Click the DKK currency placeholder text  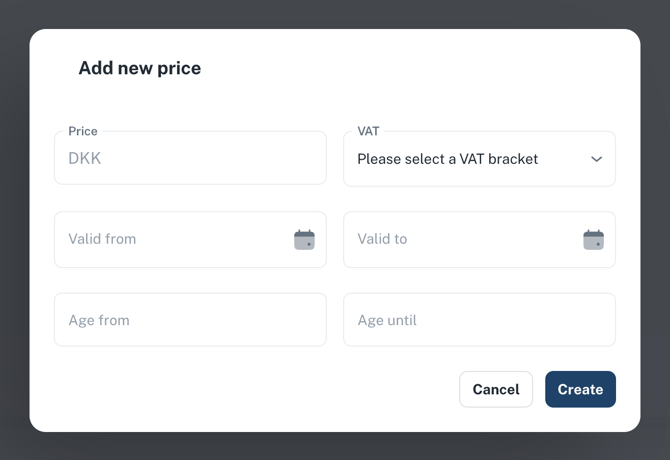click(x=85, y=158)
